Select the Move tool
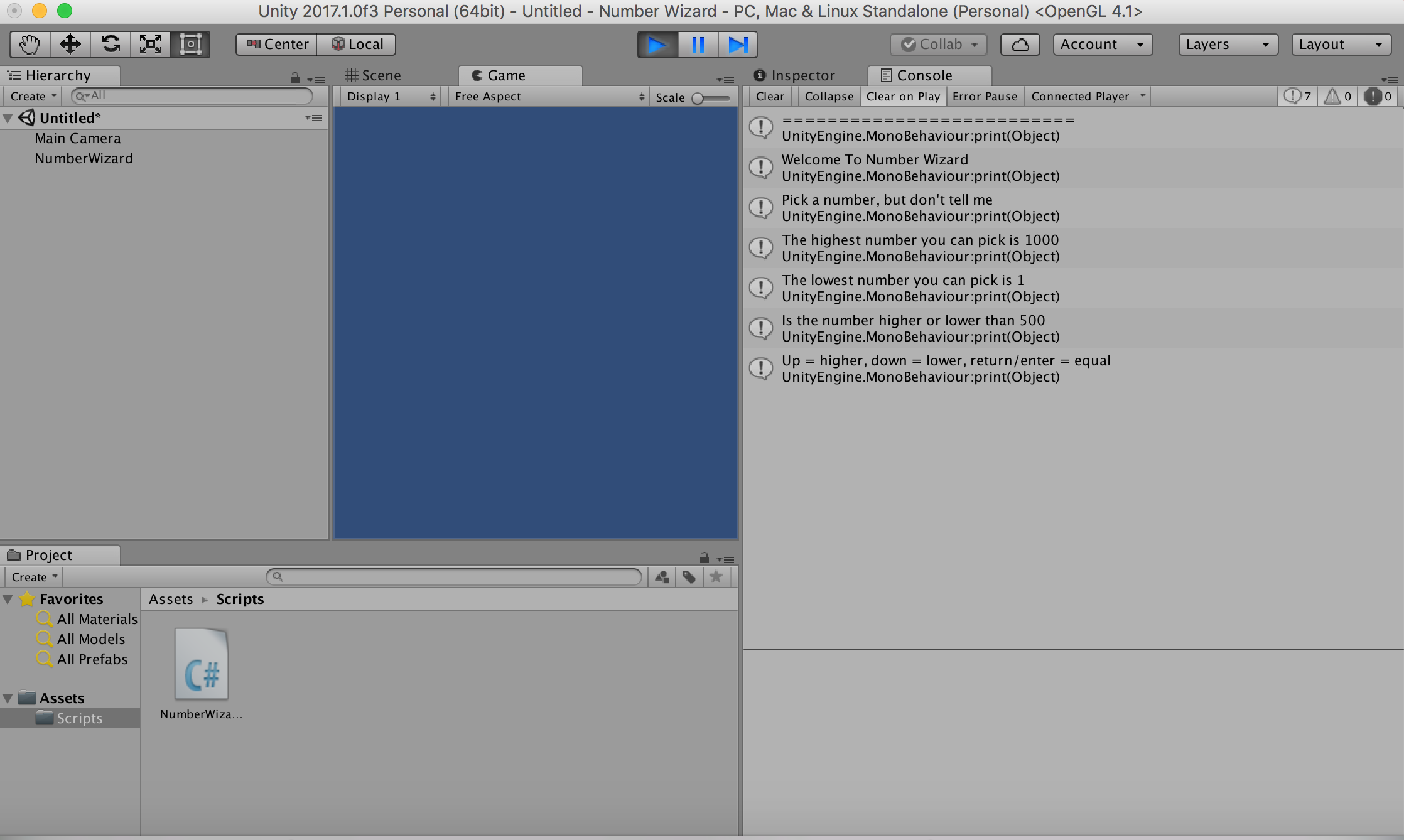The width and height of the screenshot is (1404, 840). point(70,45)
